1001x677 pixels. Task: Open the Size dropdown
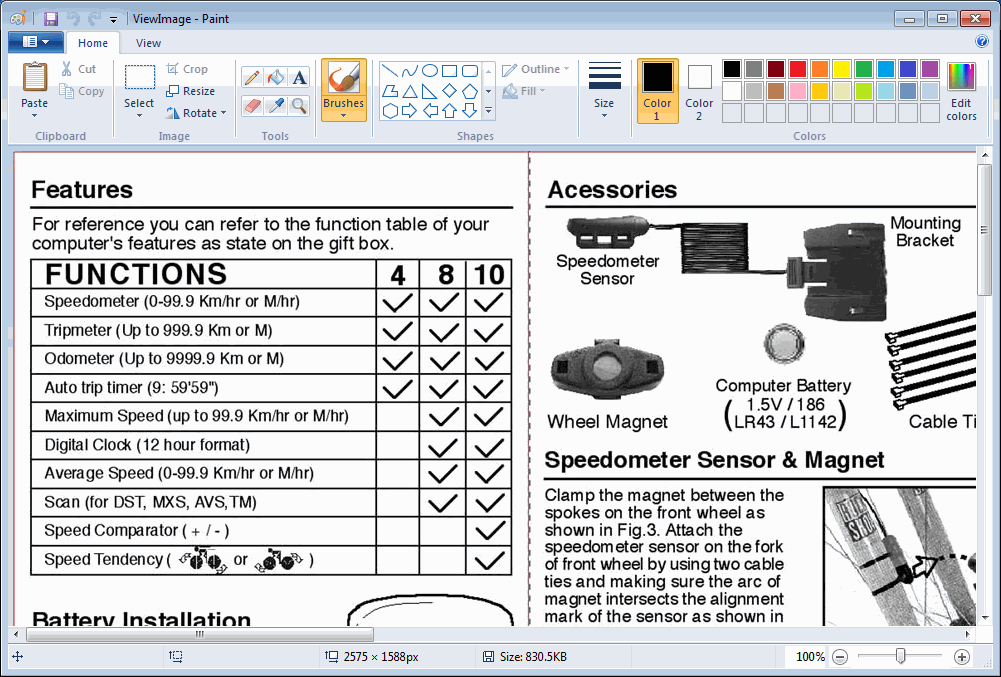pyautogui.click(x=604, y=89)
